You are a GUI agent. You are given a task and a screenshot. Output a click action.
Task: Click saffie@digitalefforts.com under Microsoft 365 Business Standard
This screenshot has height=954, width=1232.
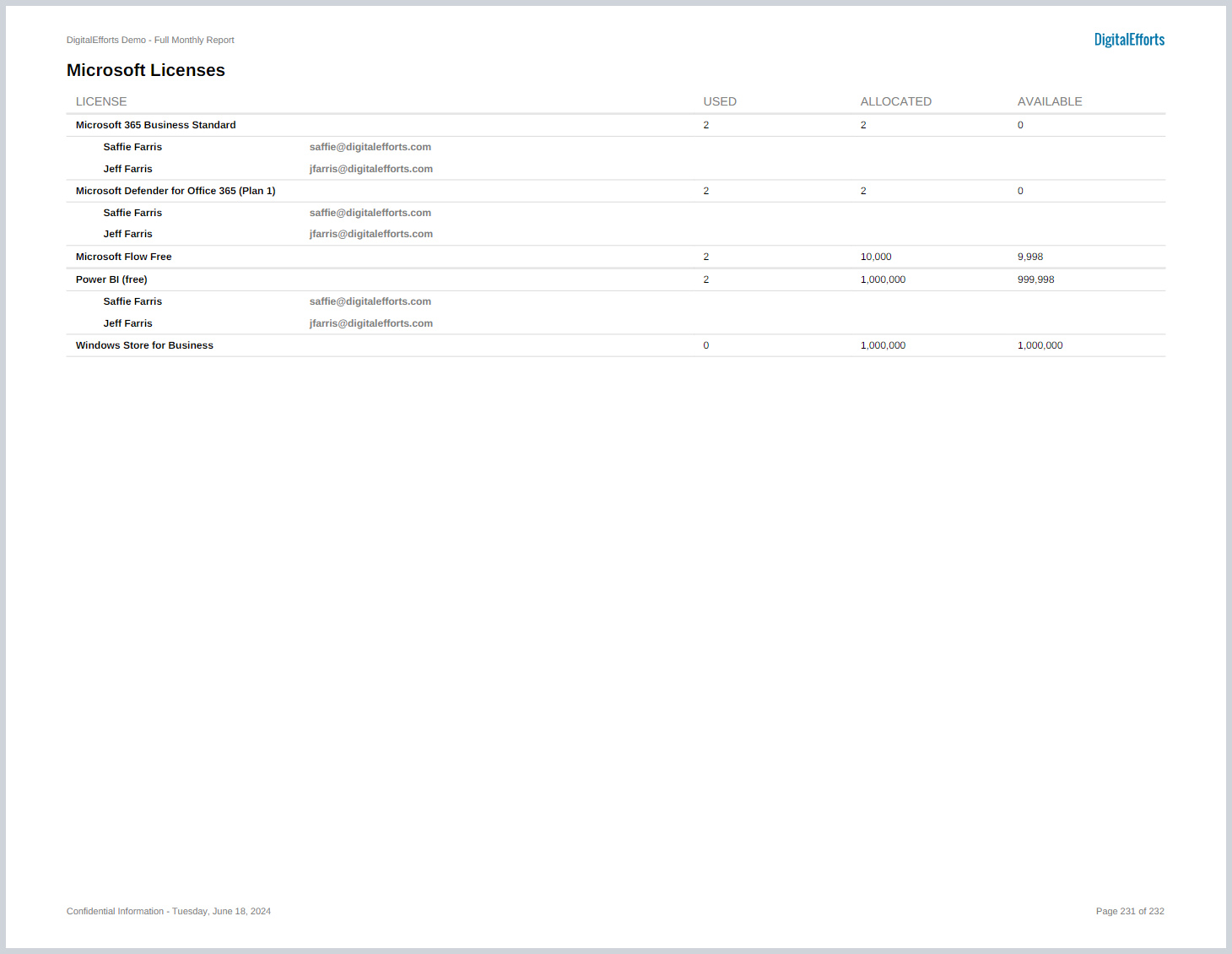[370, 147]
